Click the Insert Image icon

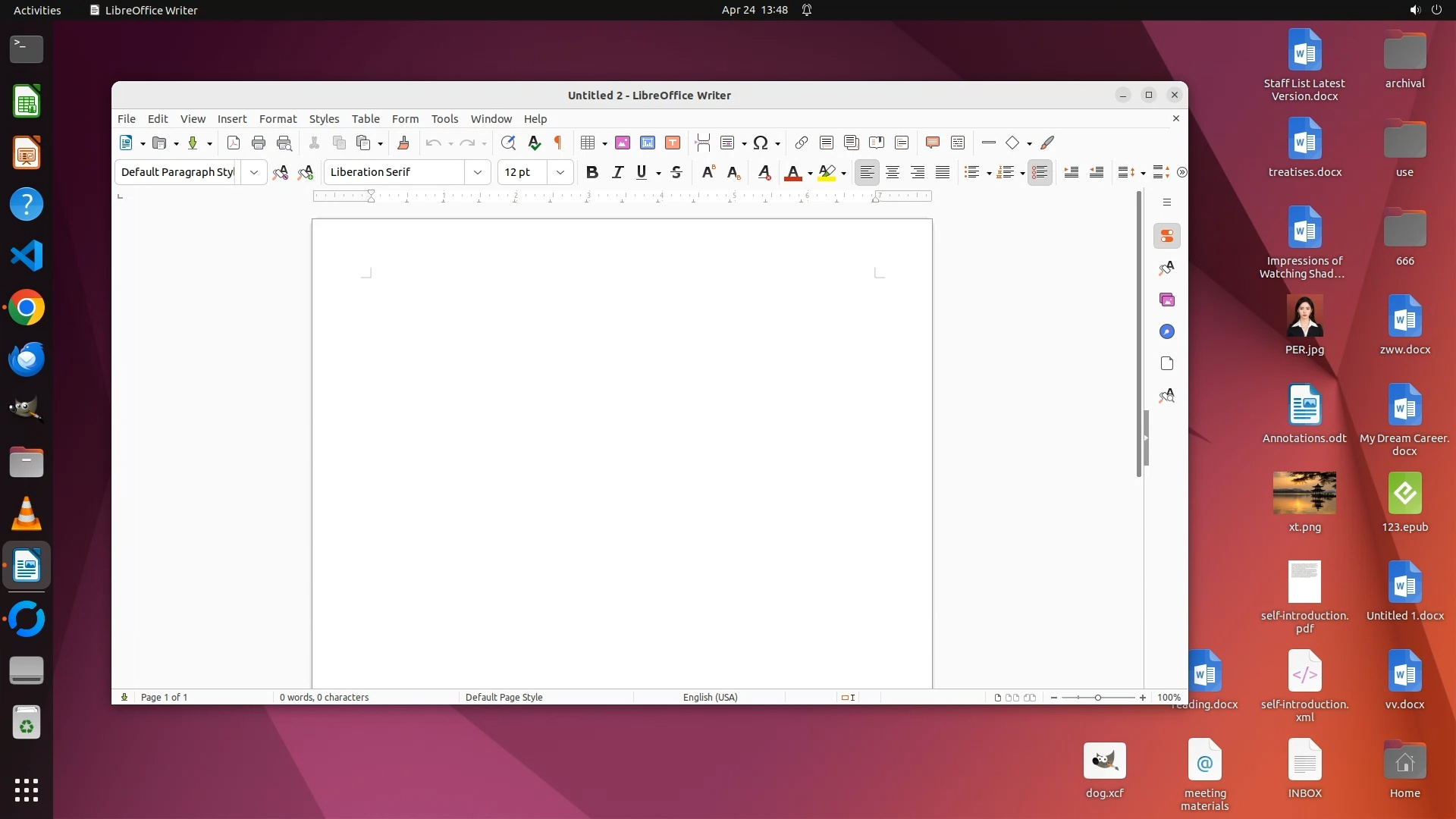[623, 143]
